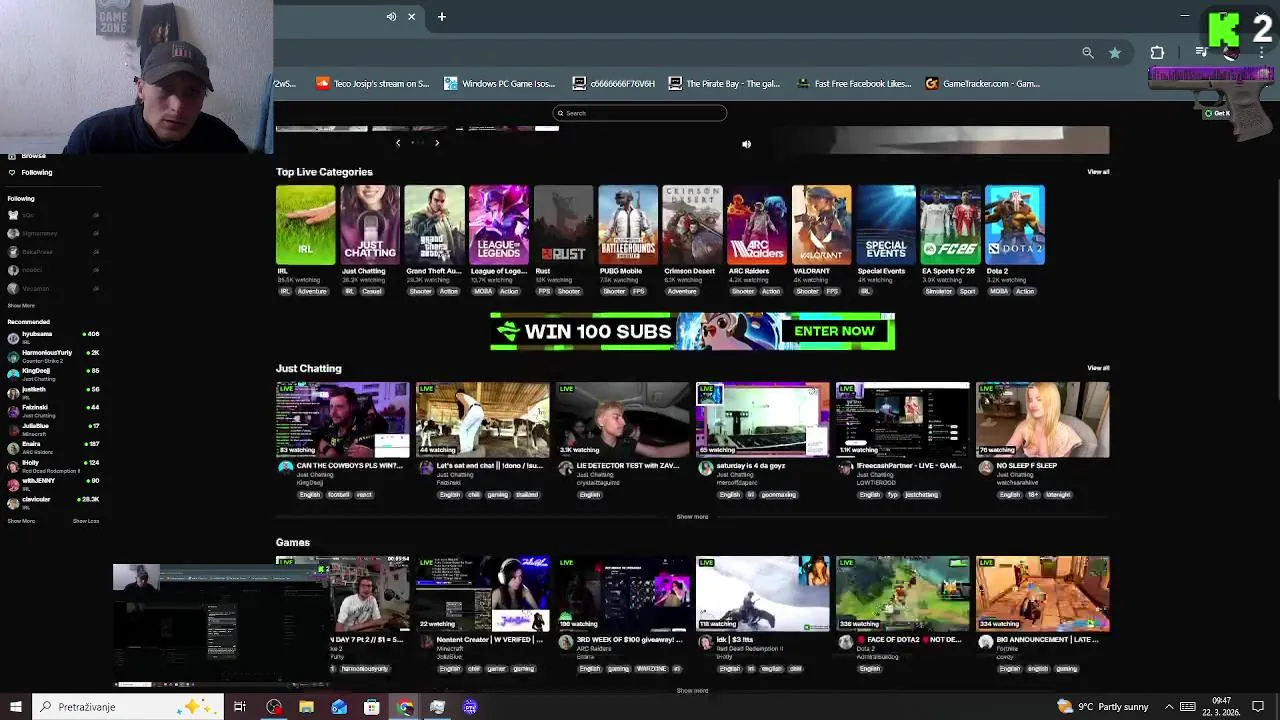Open the Windows PC Game Isos bookmark
Image resolution: width=1280 pixels, height=720 pixels.
(500, 84)
